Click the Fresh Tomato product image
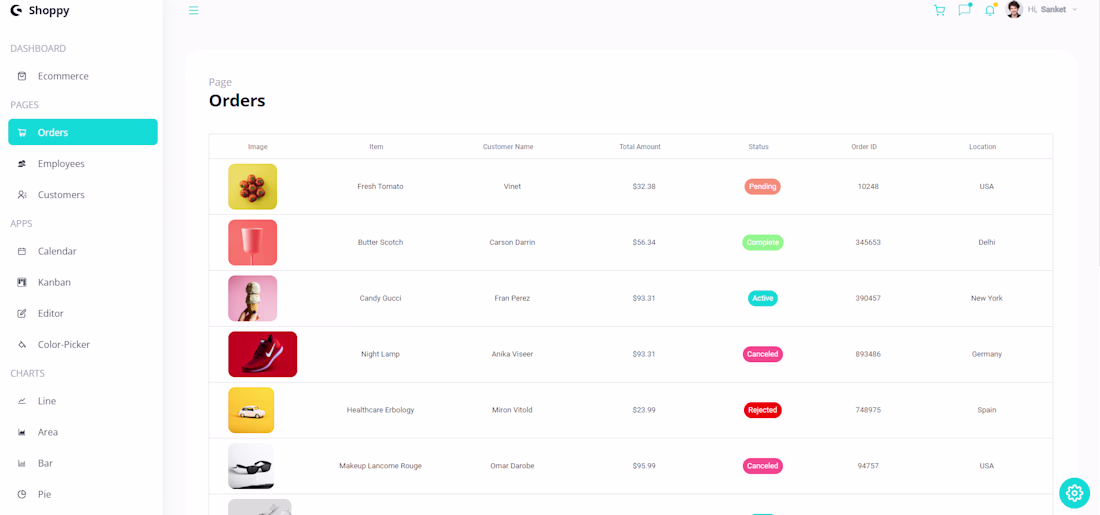This screenshot has width=1100, height=515. [x=253, y=187]
